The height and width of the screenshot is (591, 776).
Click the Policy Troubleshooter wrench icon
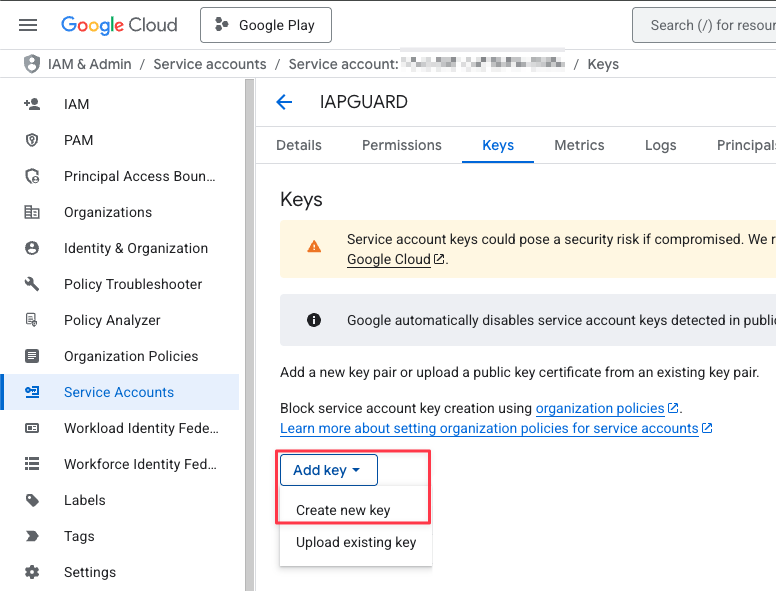point(32,284)
